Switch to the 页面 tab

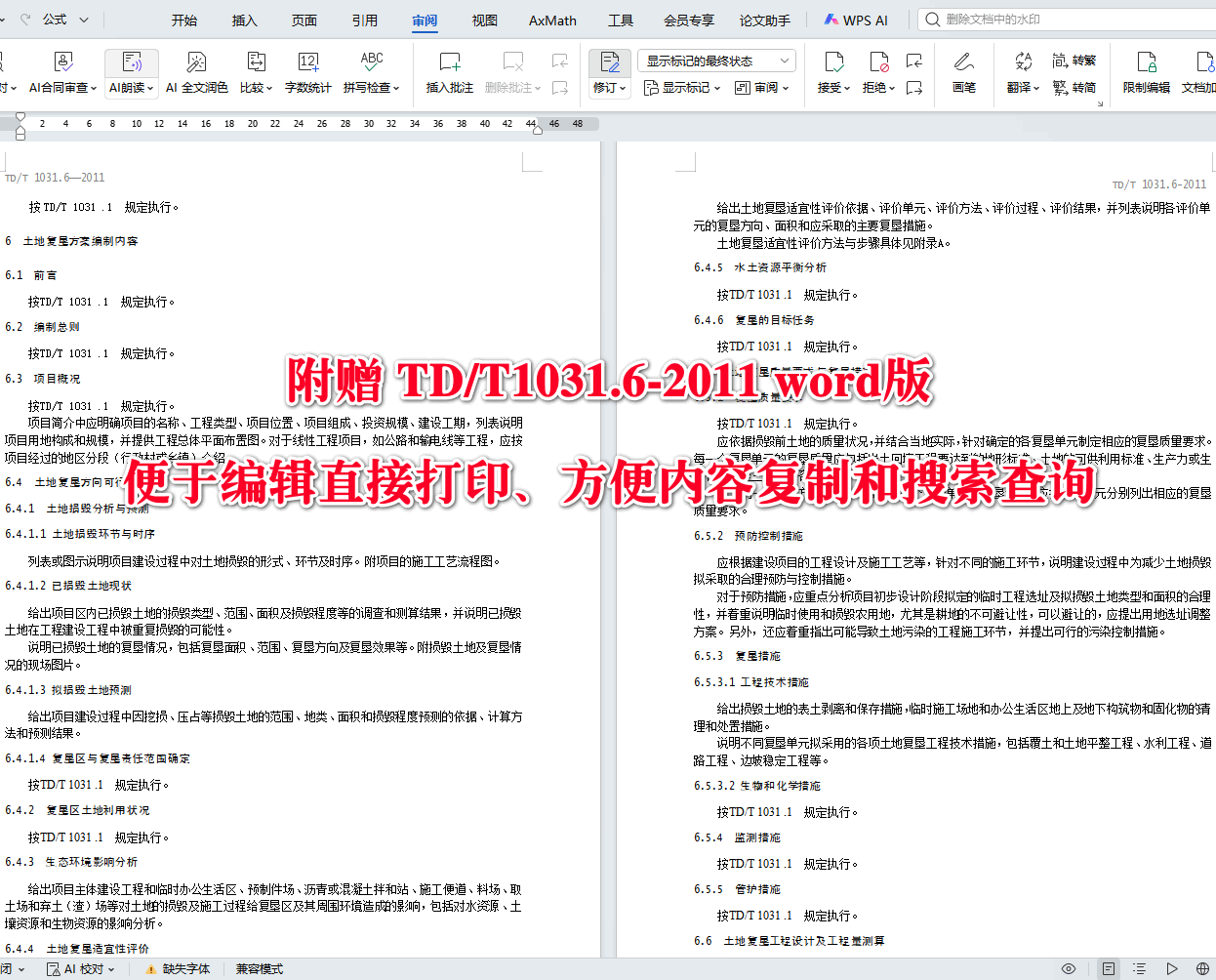pos(304,20)
